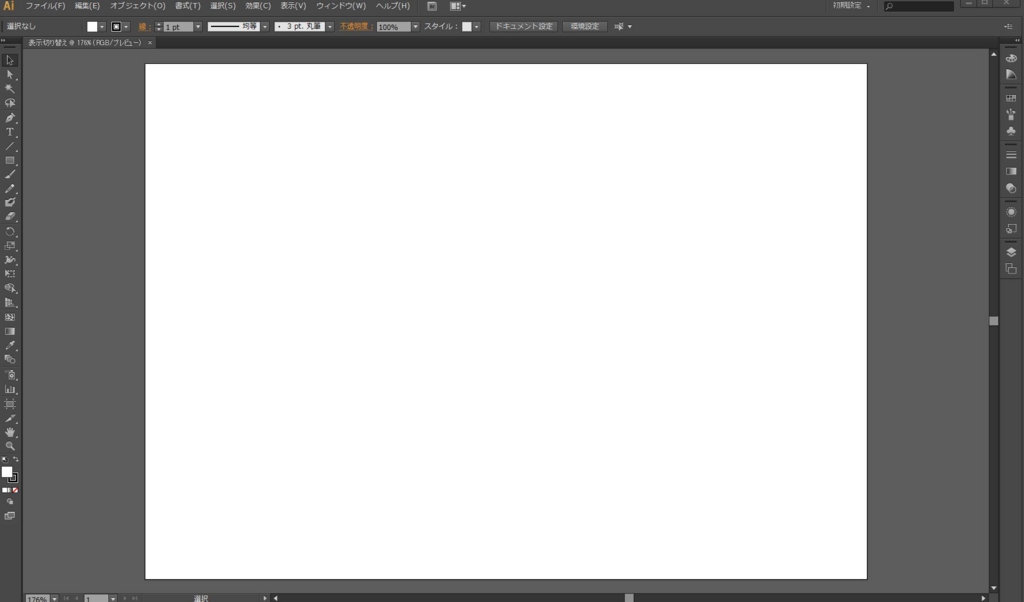The image size is (1024, 602).
Task: Select the Eyedropper tool
Action: (x=10, y=345)
